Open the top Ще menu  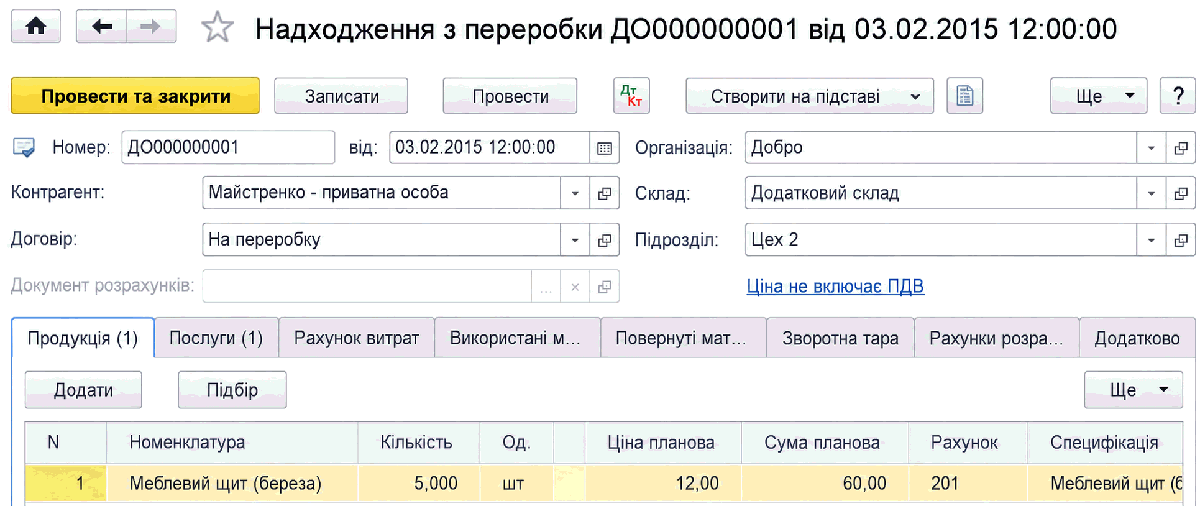click(x=1098, y=96)
